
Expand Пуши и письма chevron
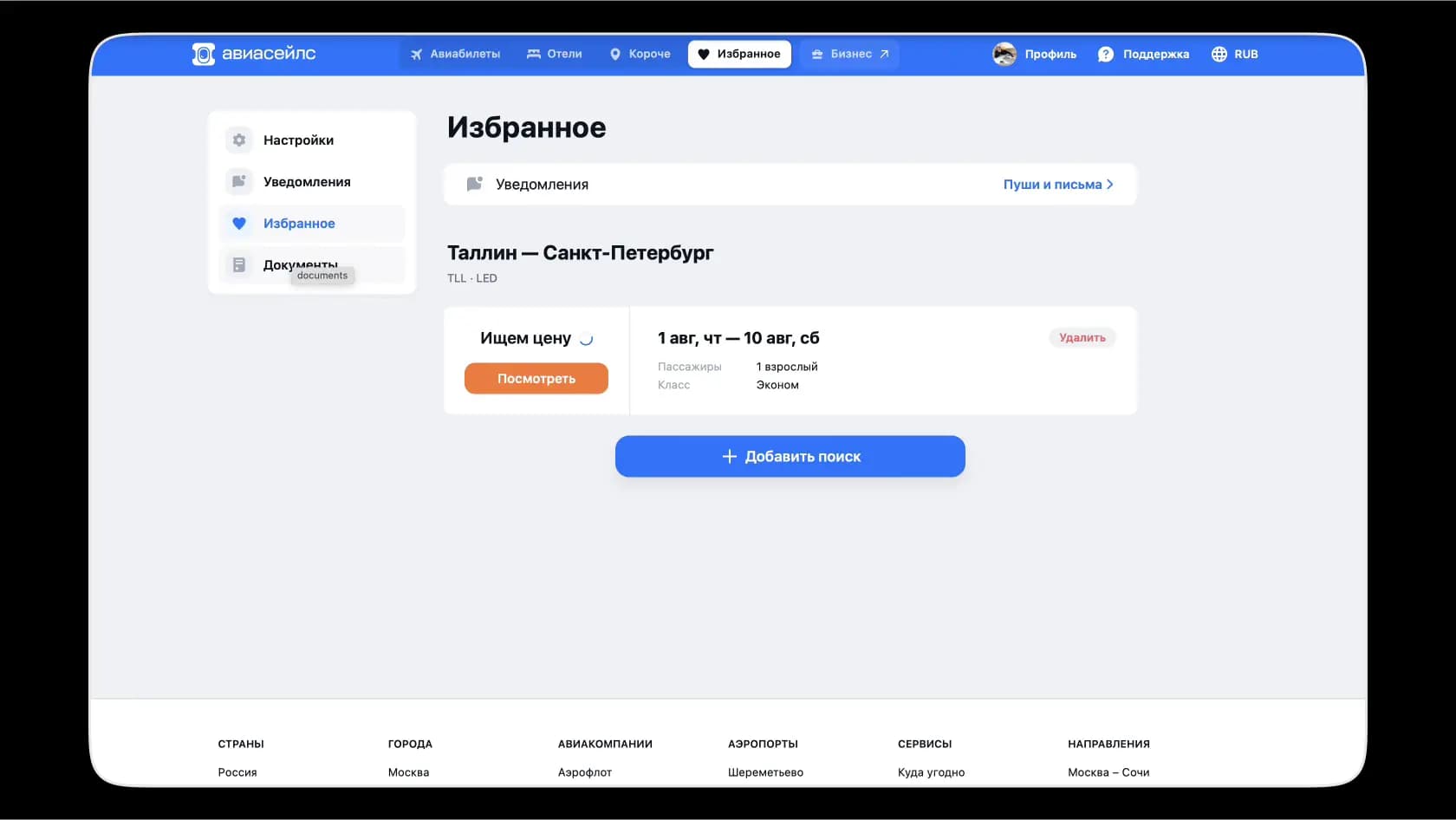coord(1110,184)
